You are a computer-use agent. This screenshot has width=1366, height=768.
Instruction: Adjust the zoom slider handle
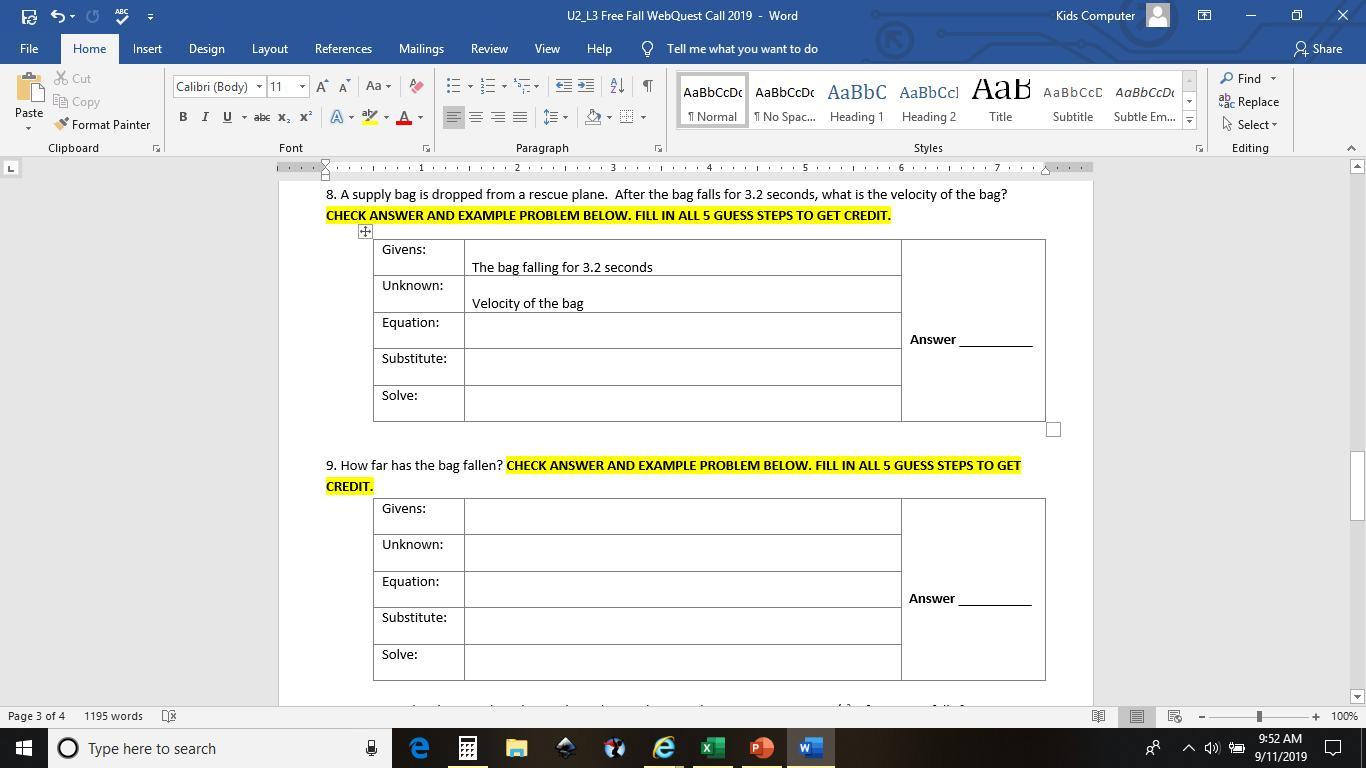(x=1259, y=716)
